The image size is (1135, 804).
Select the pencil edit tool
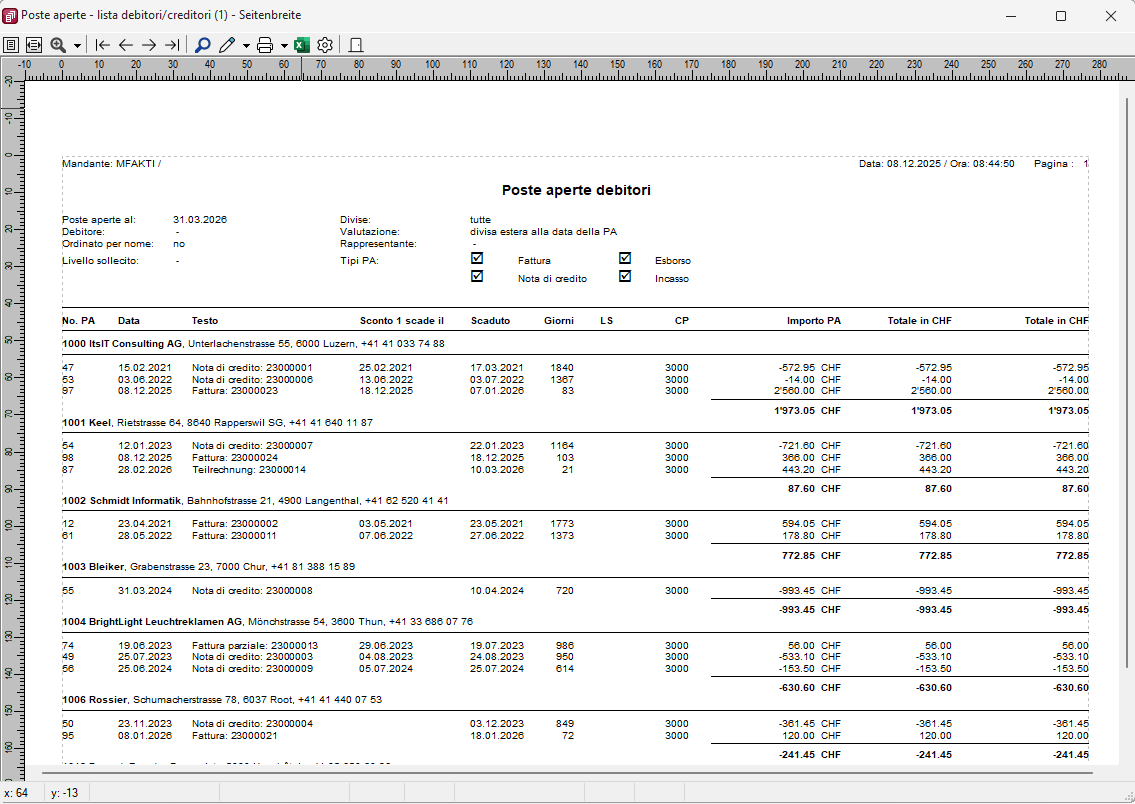tap(227, 45)
